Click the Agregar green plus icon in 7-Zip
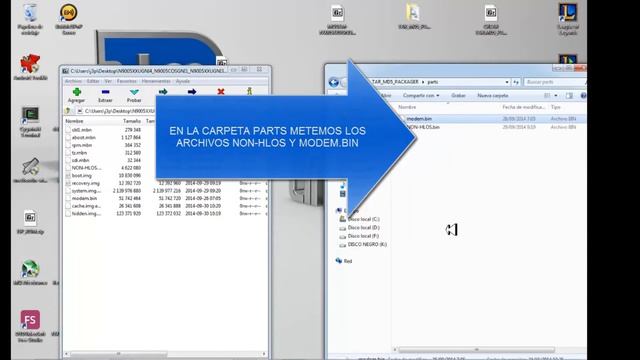Screen dimensions: 640x360 click(x=76, y=92)
